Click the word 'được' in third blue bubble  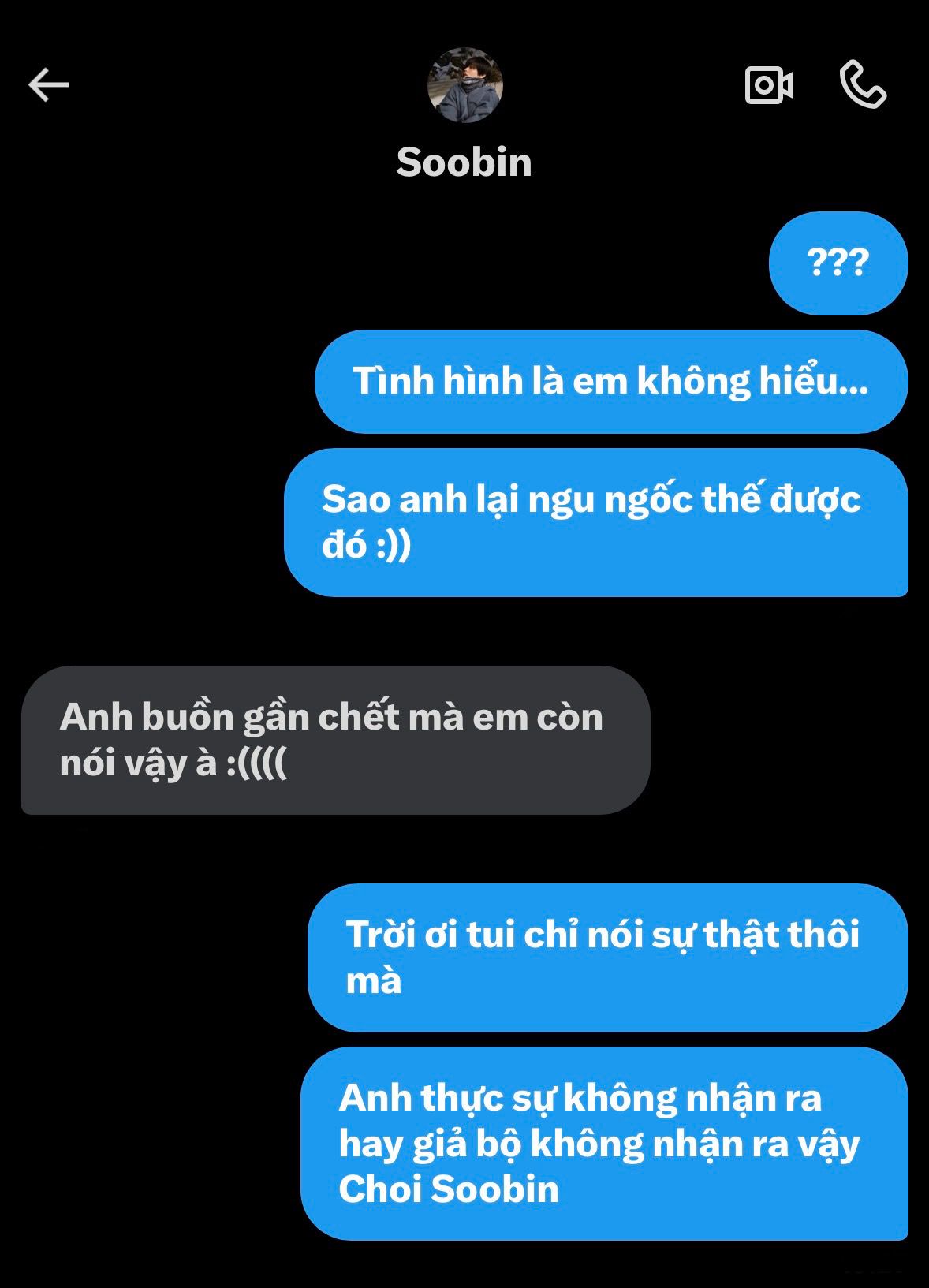coord(815,500)
